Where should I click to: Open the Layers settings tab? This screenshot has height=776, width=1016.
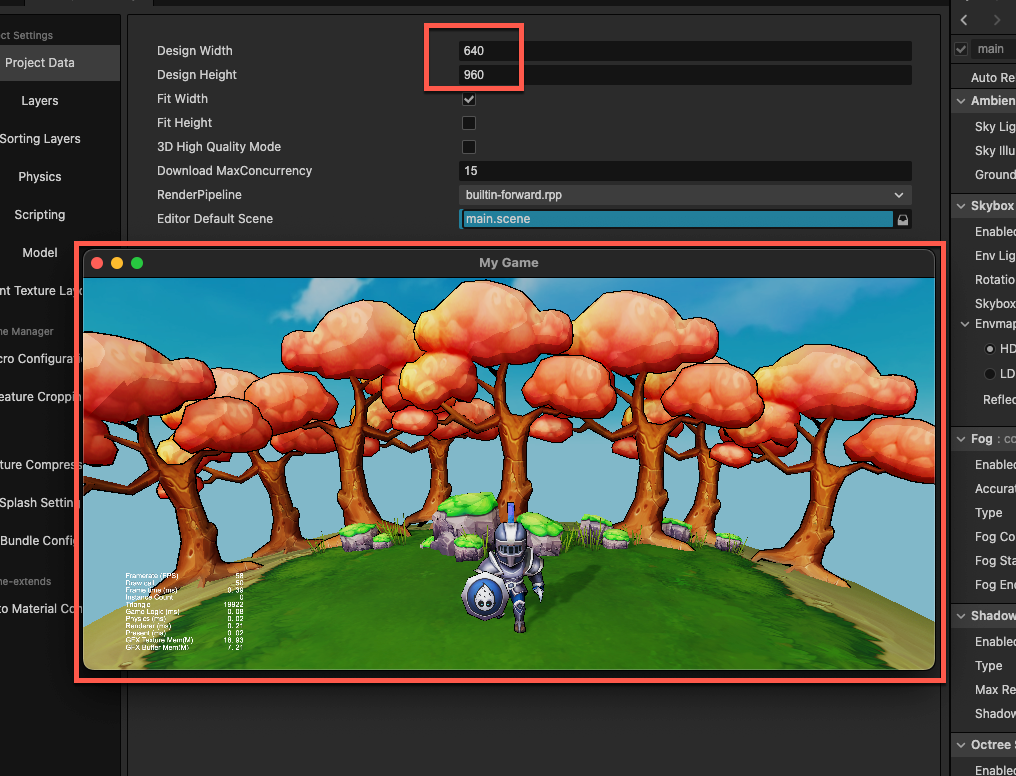point(40,100)
